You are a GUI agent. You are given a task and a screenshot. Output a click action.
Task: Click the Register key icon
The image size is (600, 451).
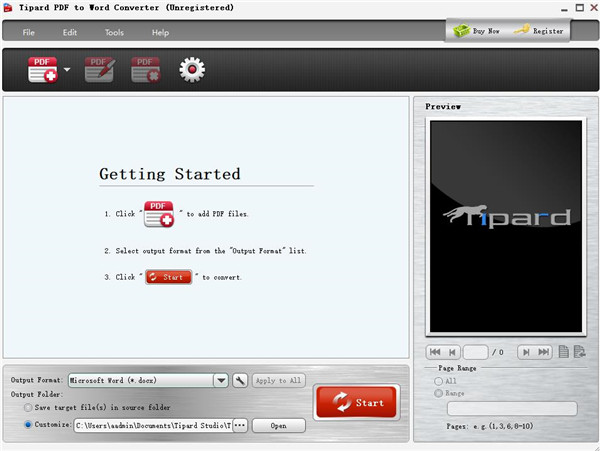(522, 29)
